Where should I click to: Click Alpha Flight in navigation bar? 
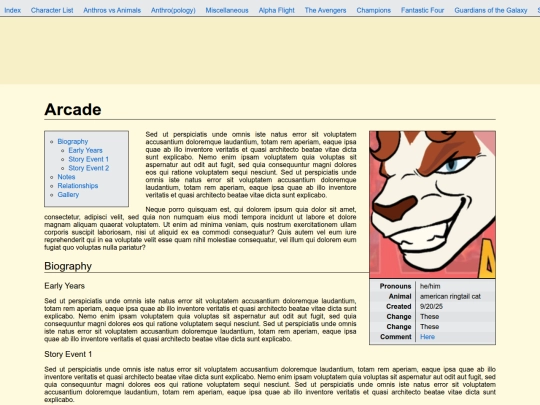click(x=277, y=10)
